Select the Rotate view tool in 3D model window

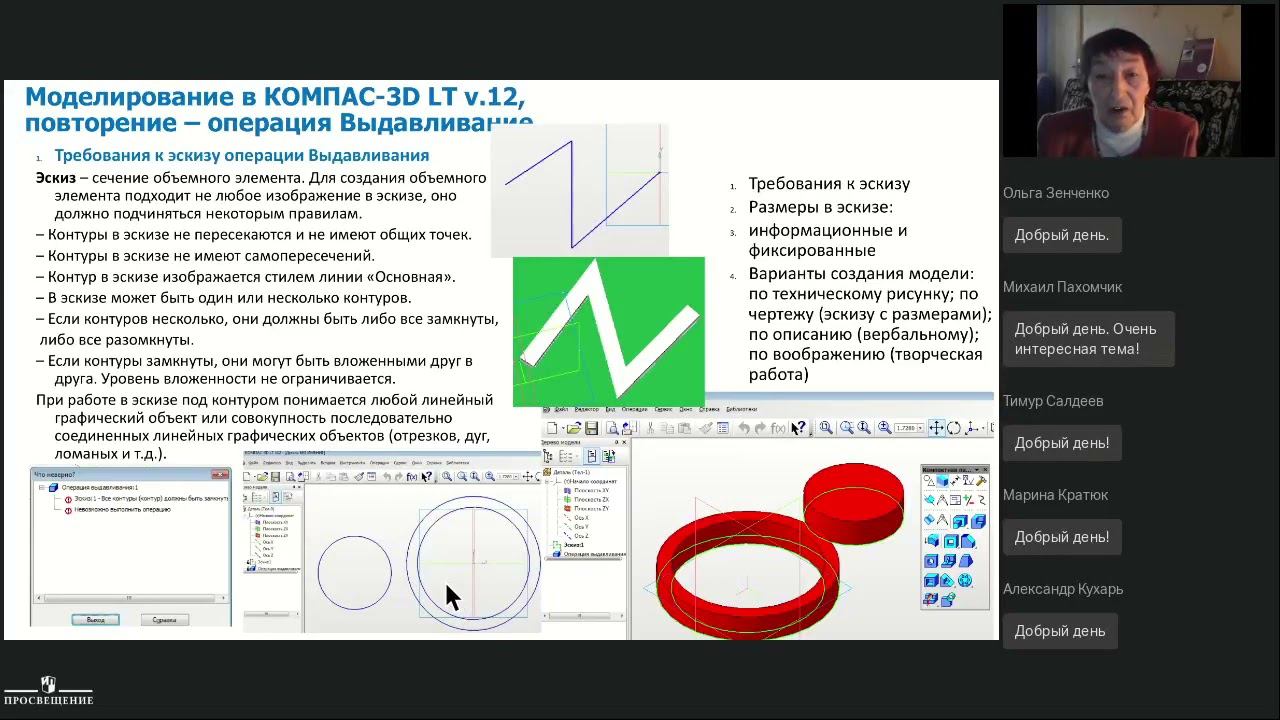[954, 428]
